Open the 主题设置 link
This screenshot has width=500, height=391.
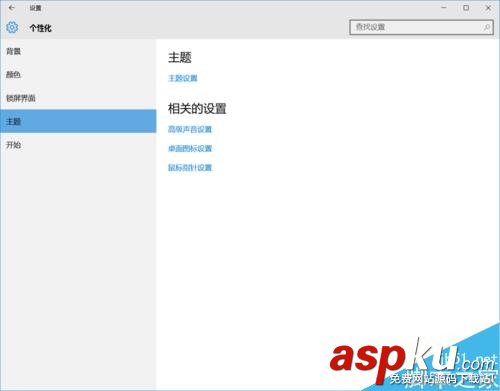coord(183,78)
